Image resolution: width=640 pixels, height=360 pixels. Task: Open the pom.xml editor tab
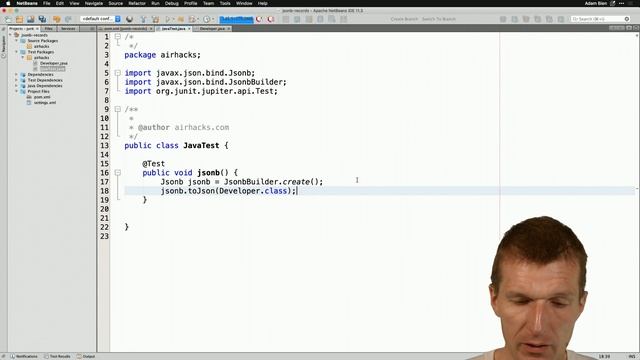coord(125,29)
